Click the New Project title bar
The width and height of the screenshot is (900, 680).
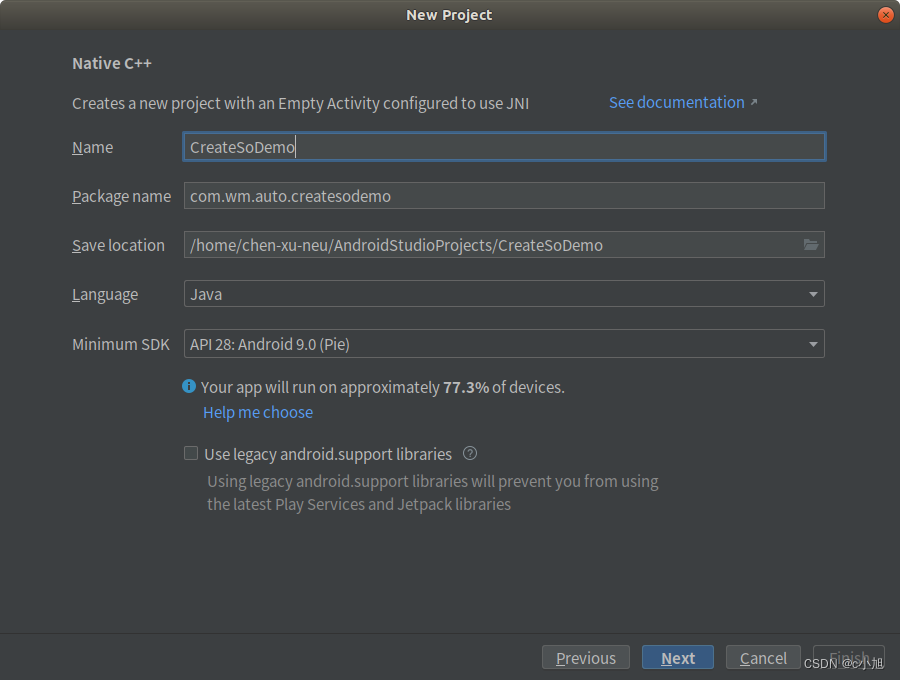[x=449, y=15]
